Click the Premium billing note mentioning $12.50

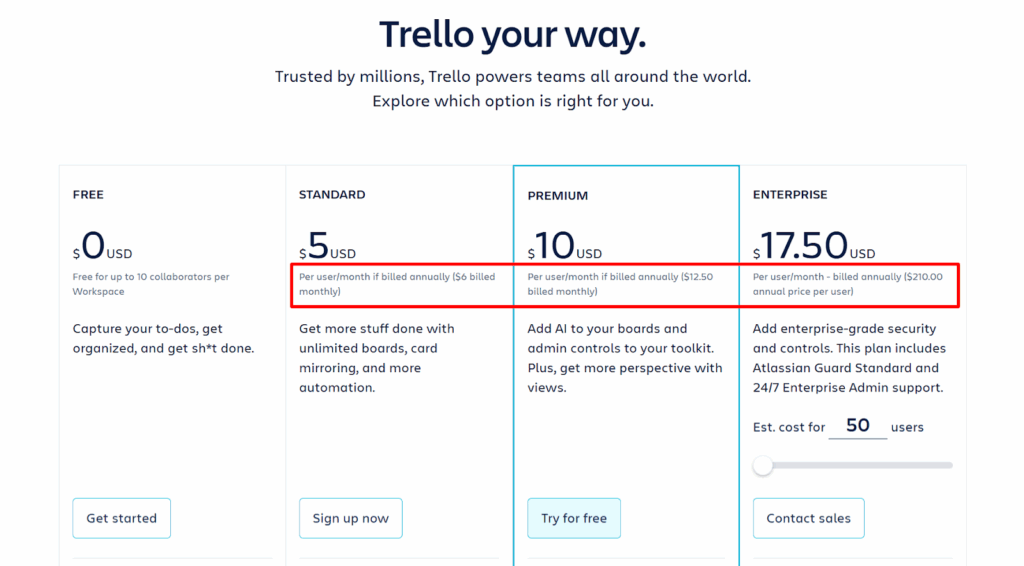tap(620, 284)
